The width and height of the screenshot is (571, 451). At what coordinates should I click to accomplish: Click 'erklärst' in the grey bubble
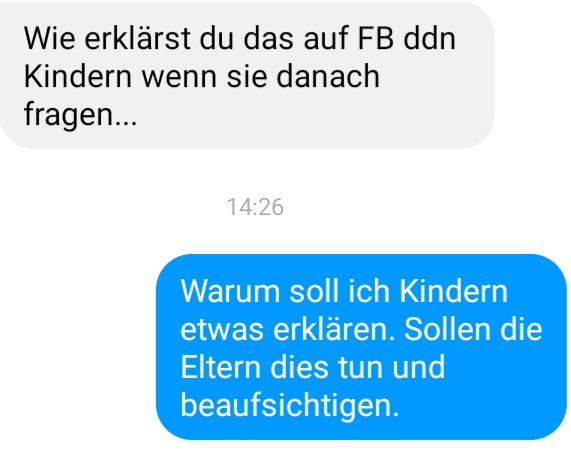coord(138,38)
